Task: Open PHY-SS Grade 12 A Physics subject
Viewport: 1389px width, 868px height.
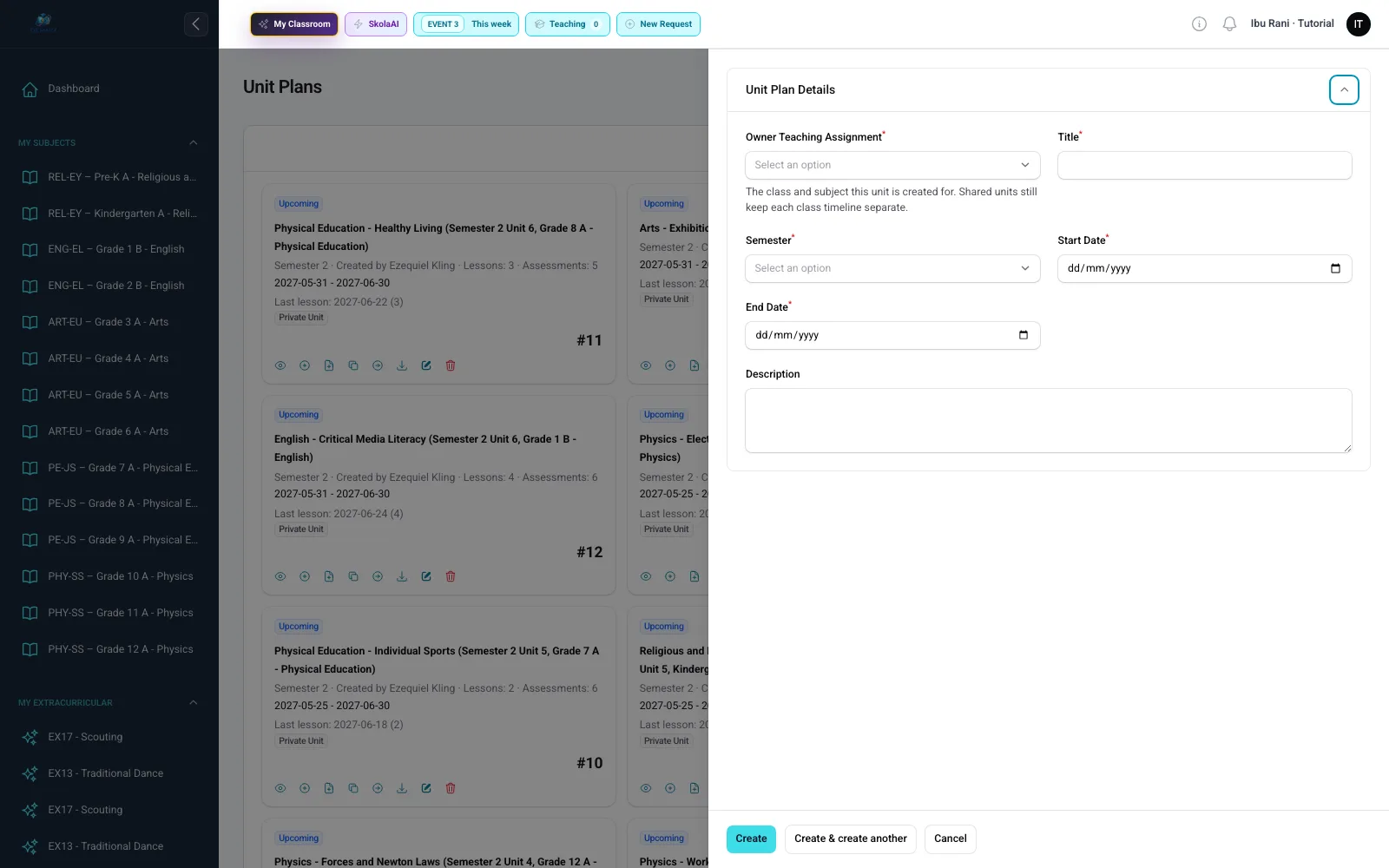Action: [x=109, y=649]
